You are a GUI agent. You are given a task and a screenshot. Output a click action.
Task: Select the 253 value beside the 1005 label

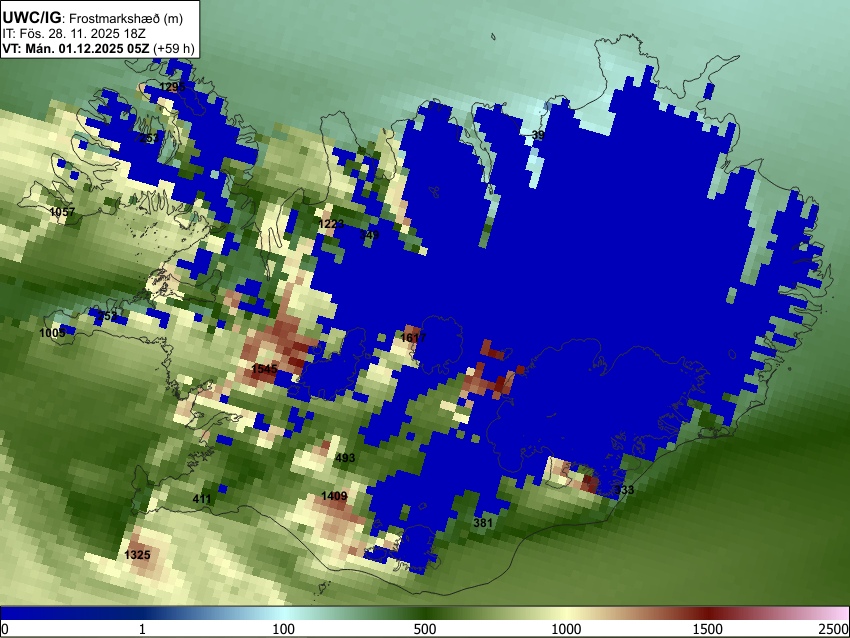point(107,315)
